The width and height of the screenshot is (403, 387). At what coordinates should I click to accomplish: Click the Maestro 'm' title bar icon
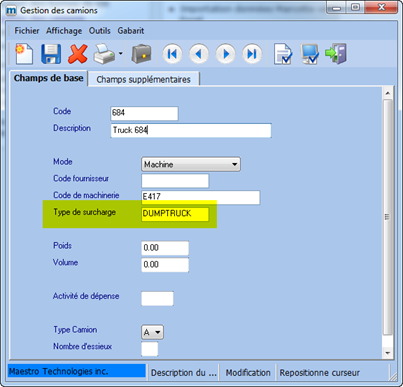(x=11, y=11)
